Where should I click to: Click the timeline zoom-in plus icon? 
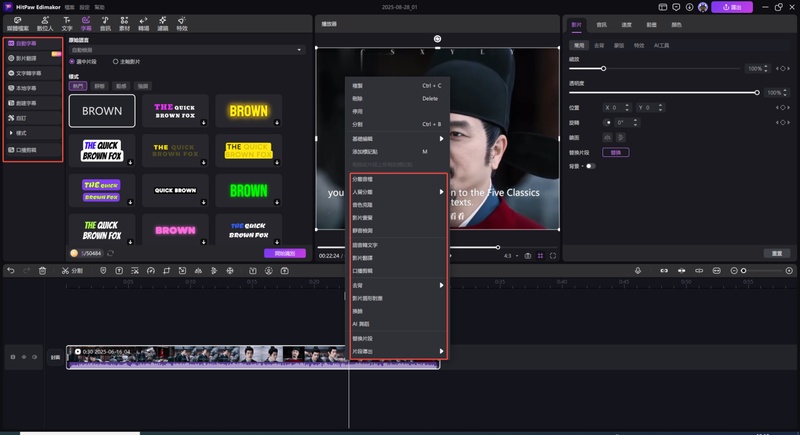(x=789, y=271)
